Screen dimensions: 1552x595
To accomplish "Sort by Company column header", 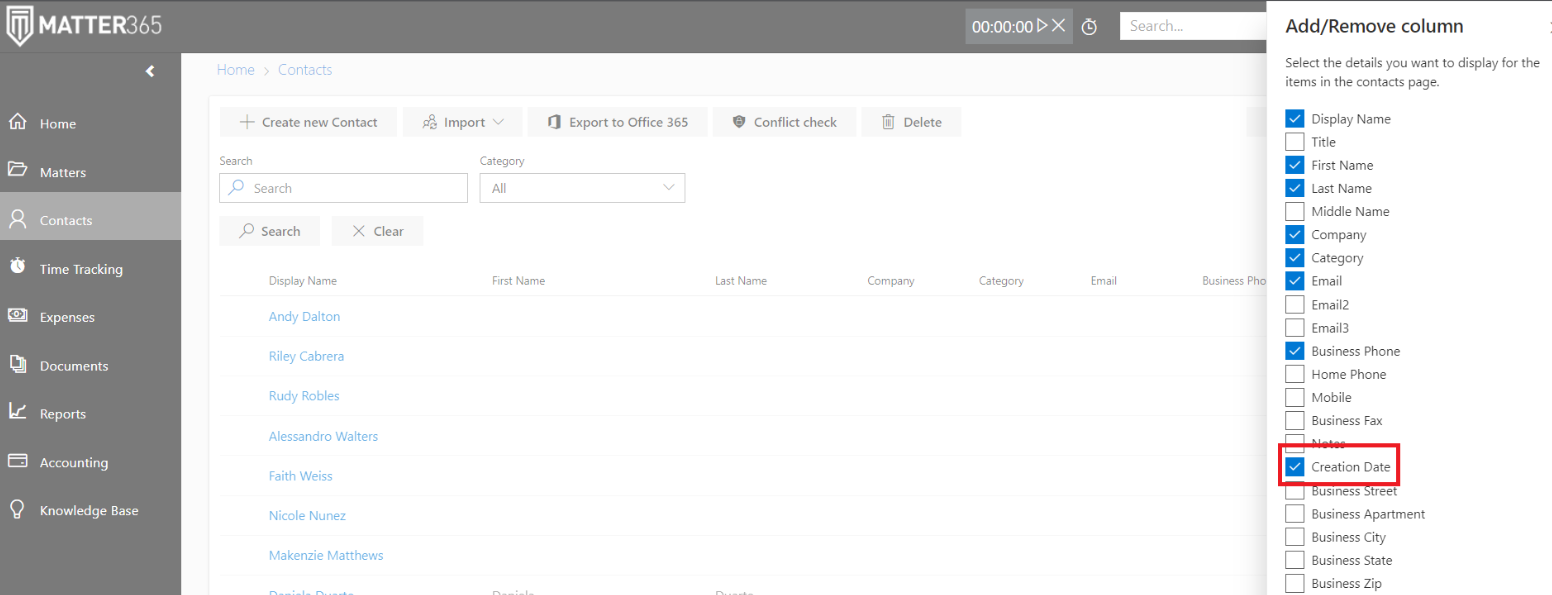I will coord(891,281).
